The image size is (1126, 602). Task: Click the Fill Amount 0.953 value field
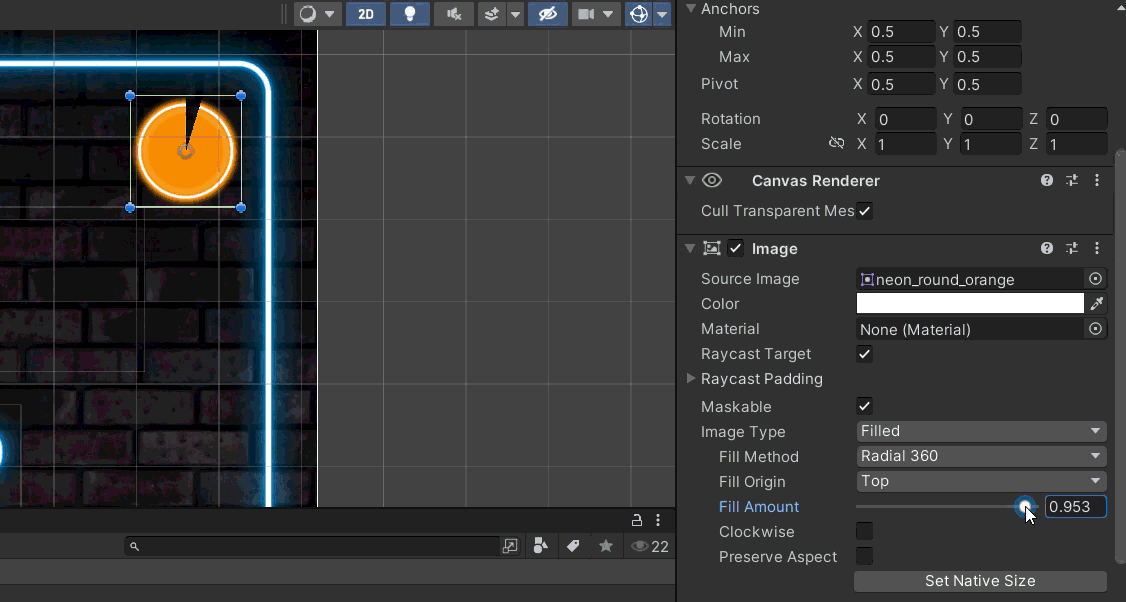(1075, 506)
